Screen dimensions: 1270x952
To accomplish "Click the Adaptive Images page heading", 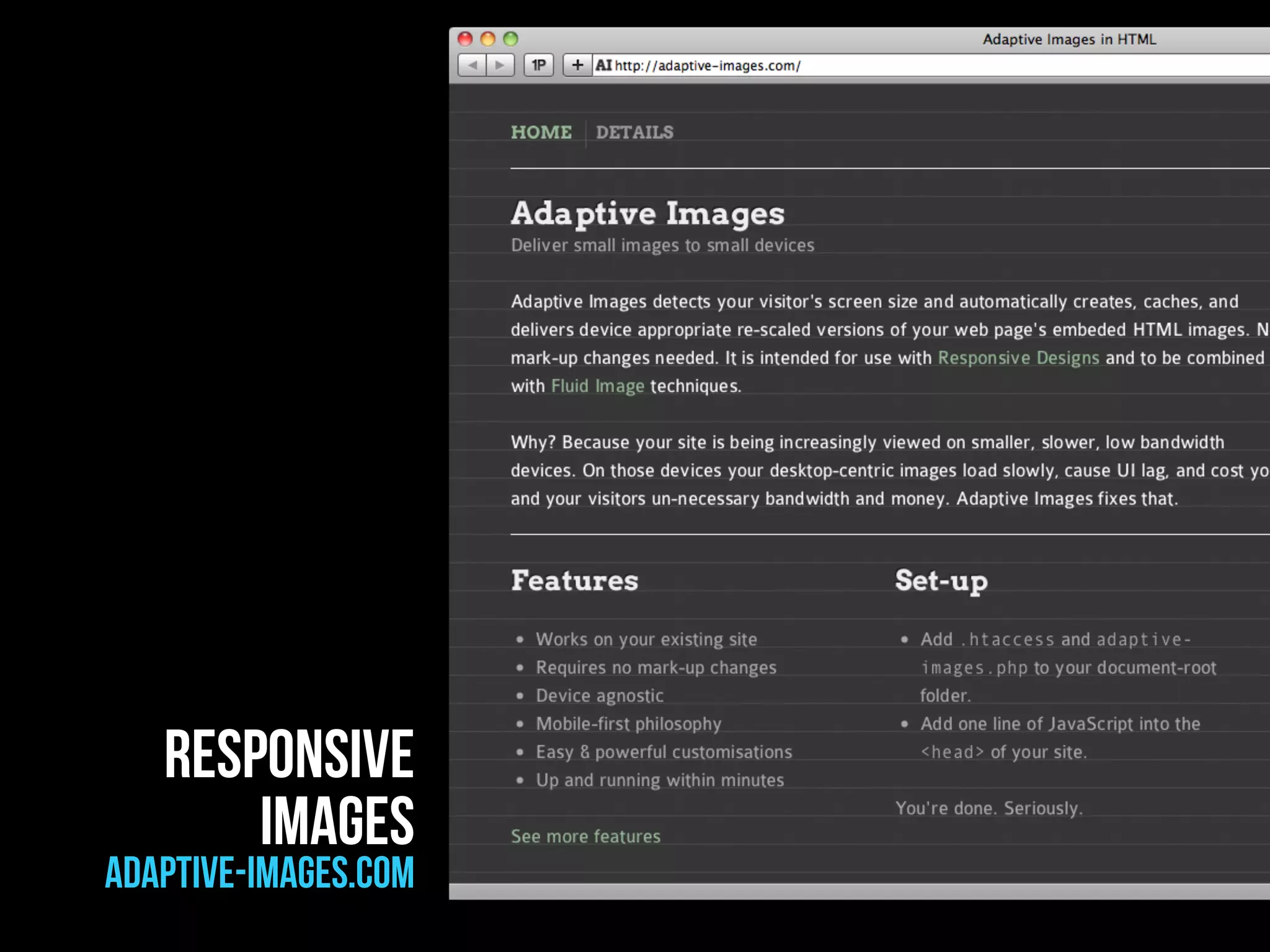I will coord(647,214).
